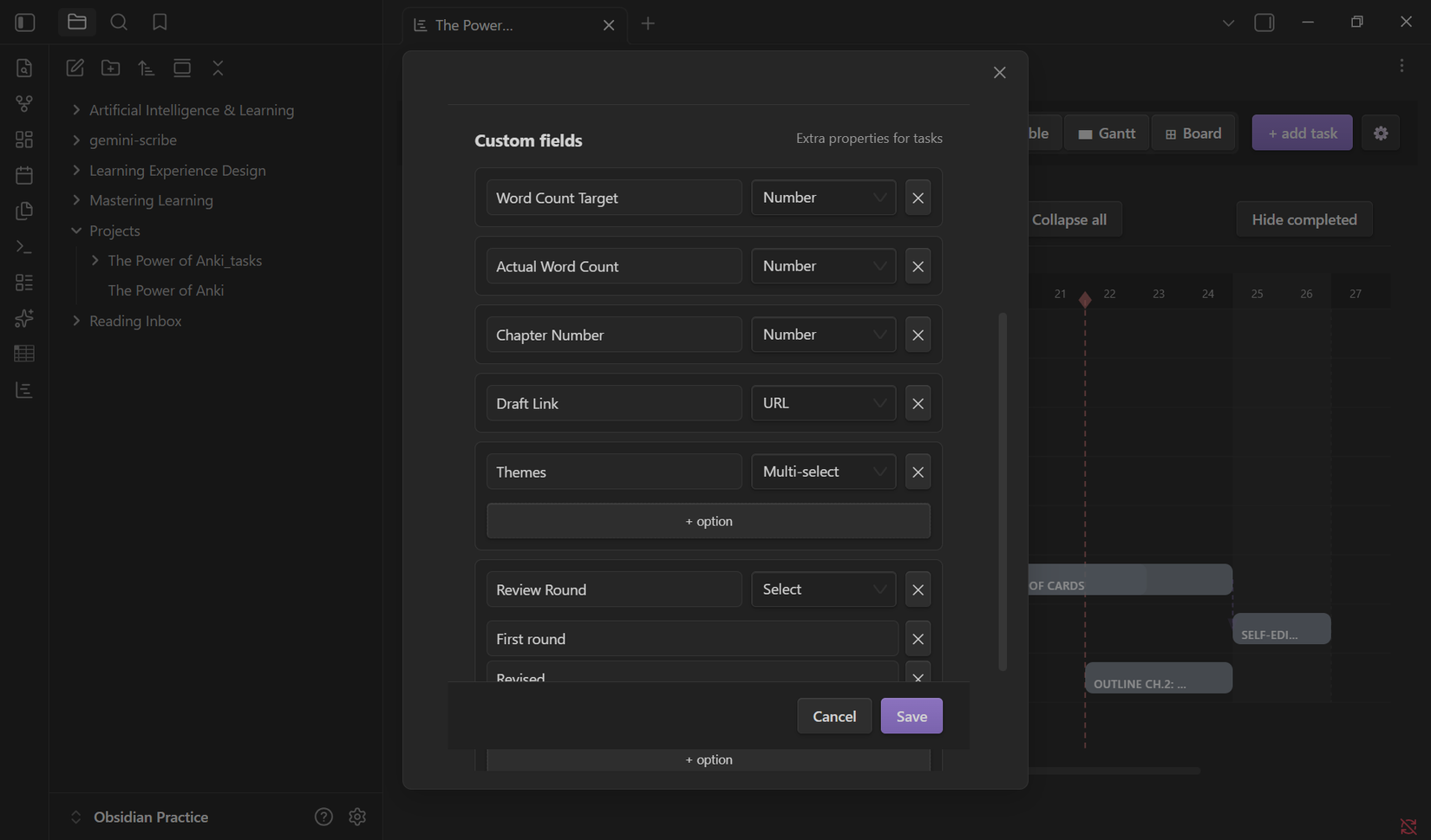
Task: Open vault settings gear icon
Action: 357,817
